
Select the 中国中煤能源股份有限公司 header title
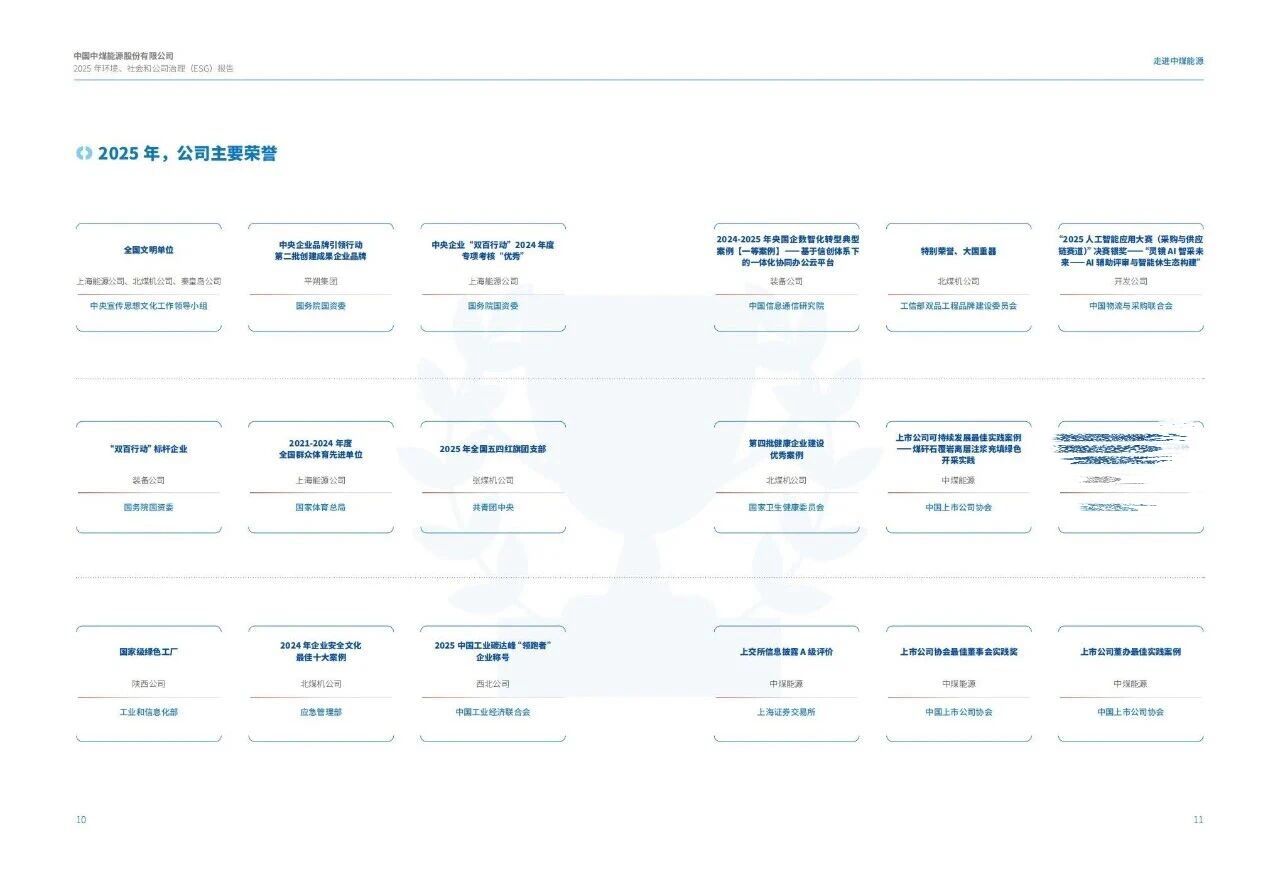point(124,56)
